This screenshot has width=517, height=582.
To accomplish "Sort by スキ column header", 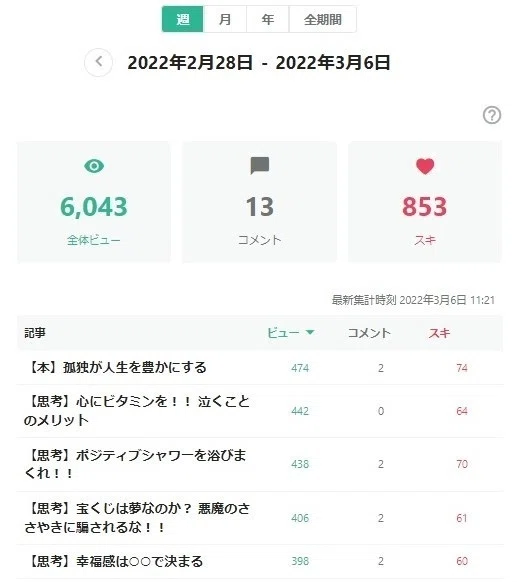I will pyautogui.click(x=439, y=333).
